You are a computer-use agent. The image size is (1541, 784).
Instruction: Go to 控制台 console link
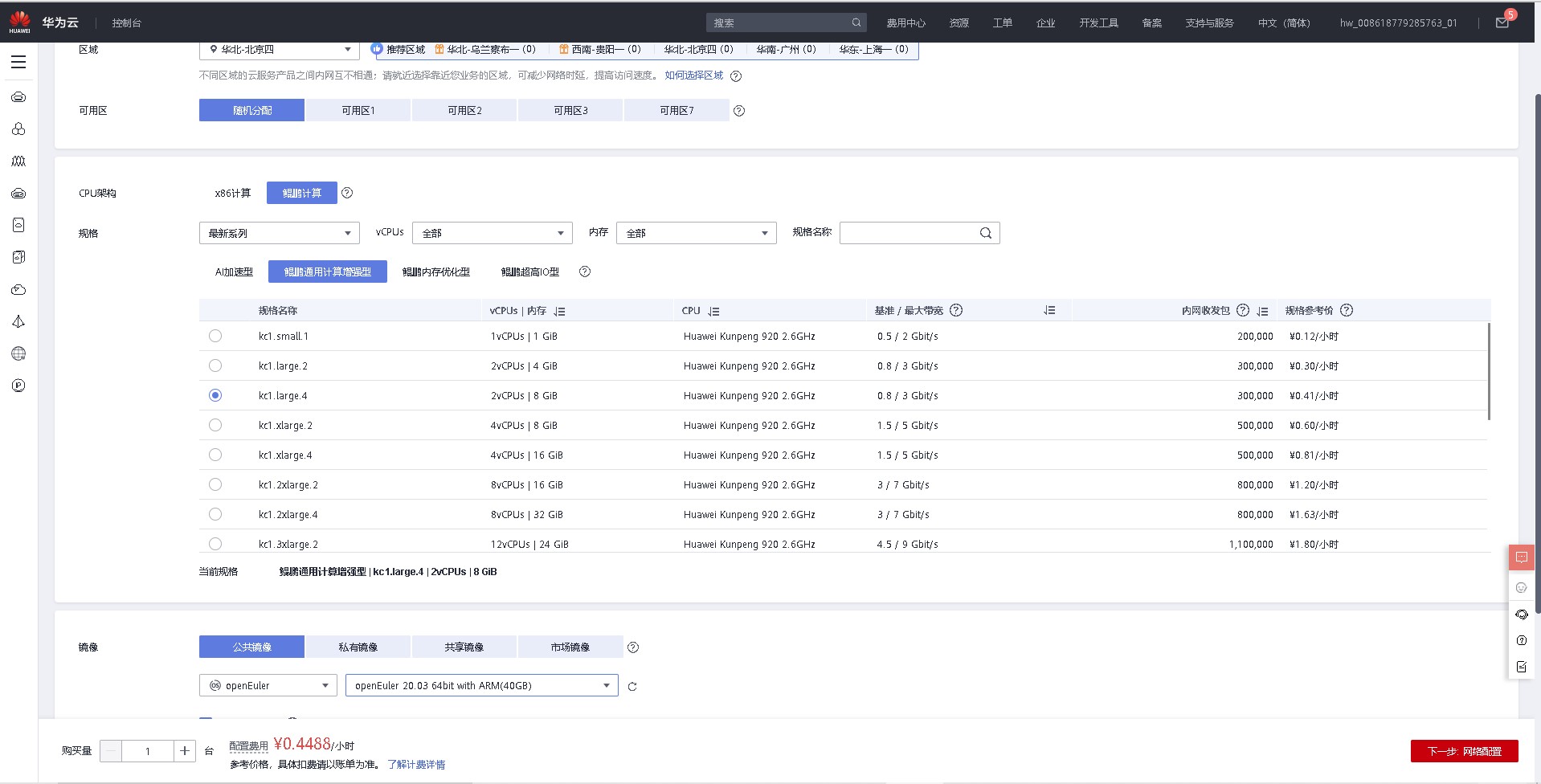[x=127, y=23]
